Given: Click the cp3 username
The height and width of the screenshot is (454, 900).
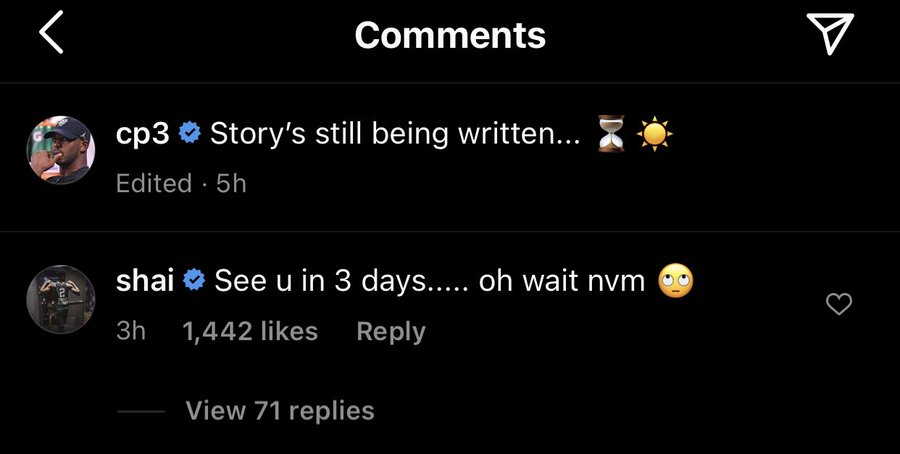Looking at the screenshot, I should point(141,135).
